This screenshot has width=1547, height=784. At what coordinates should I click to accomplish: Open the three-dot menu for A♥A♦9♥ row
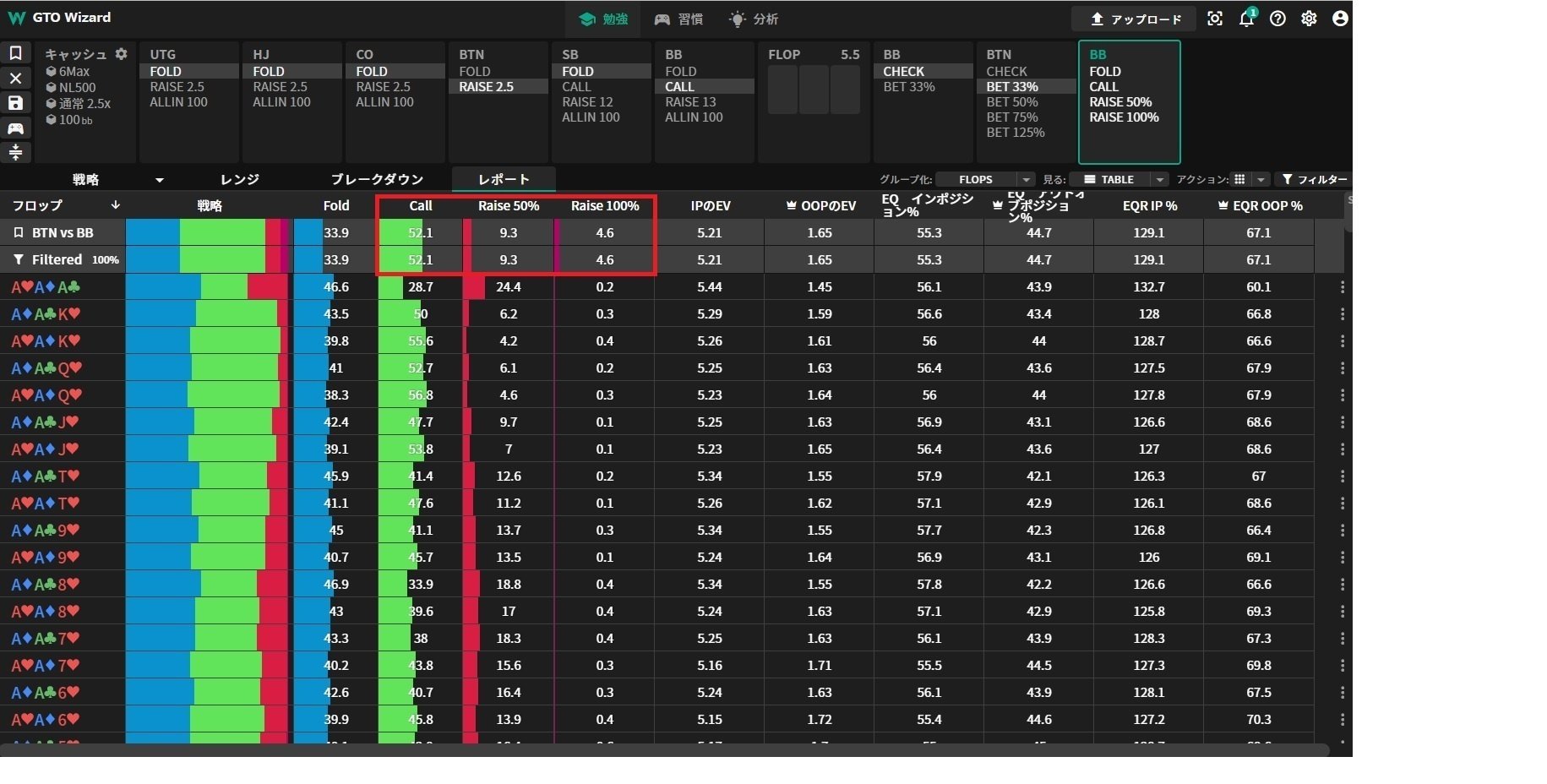1343,558
